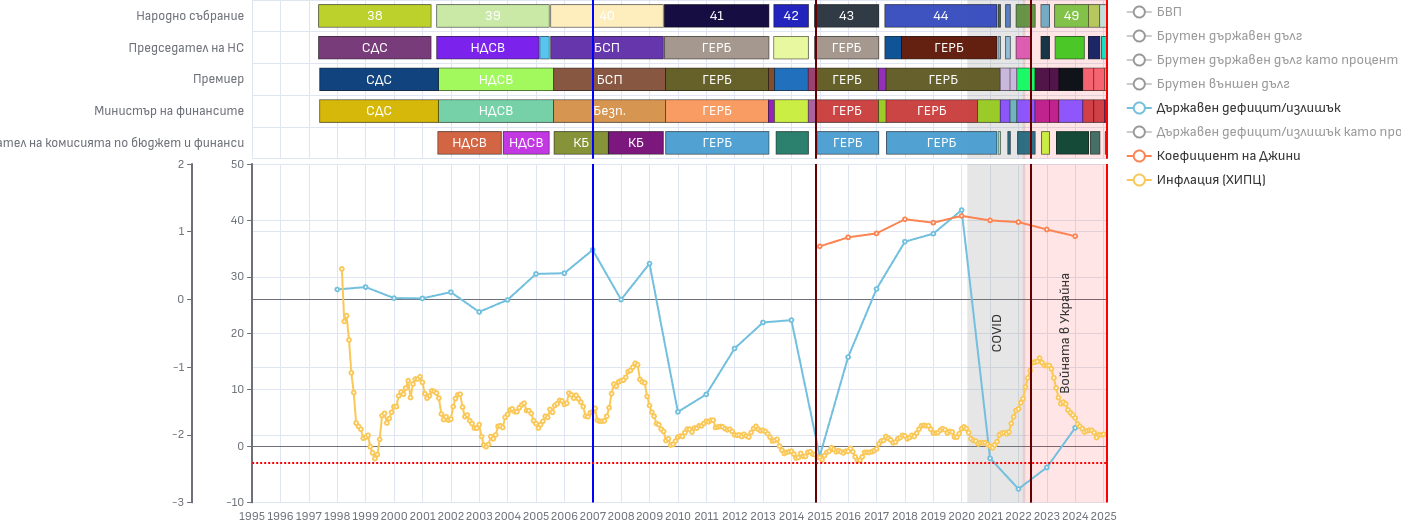The width and height of the screenshot is (1401, 529).
Task: Select parliament 42 bar
Action: (791, 16)
